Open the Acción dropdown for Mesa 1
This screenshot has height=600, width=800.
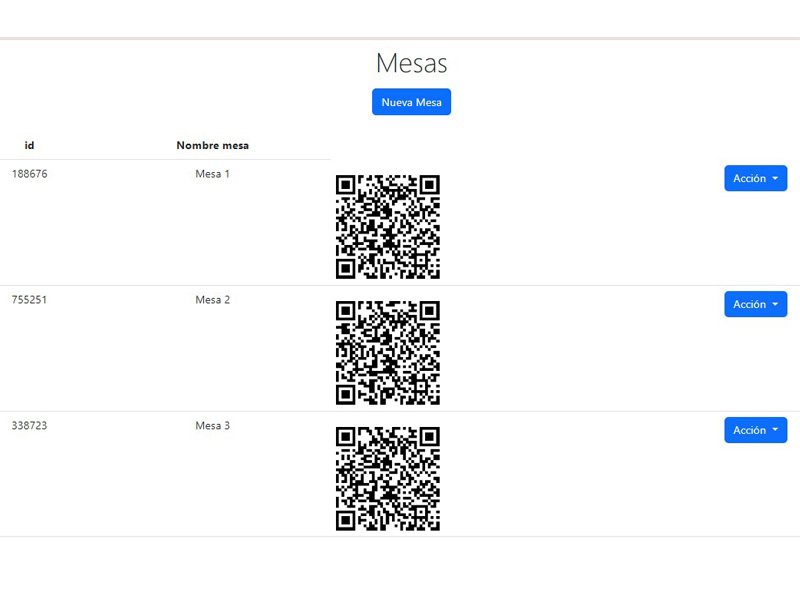tap(755, 178)
